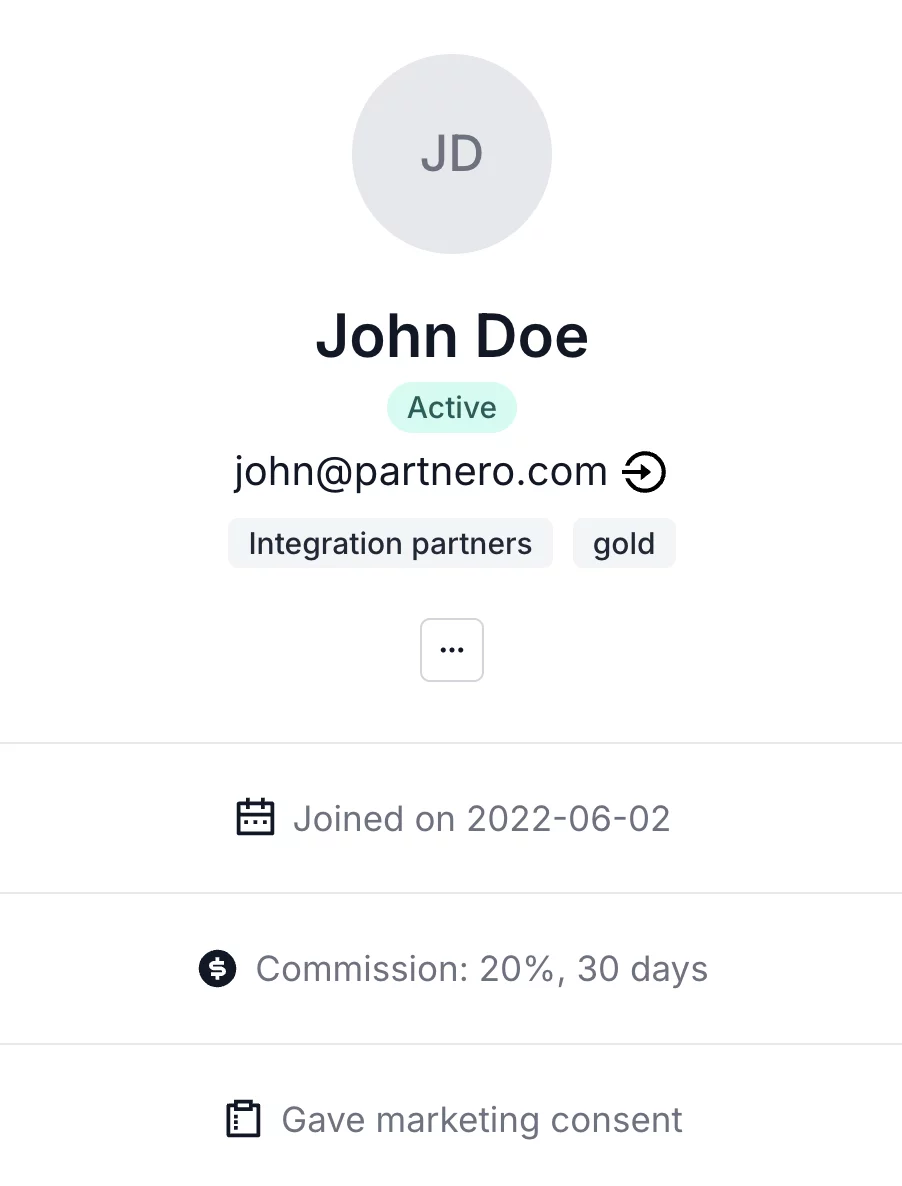Click the 2022-06-02 join date value
This screenshot has height=1186, width=902.
pos(568,819)
